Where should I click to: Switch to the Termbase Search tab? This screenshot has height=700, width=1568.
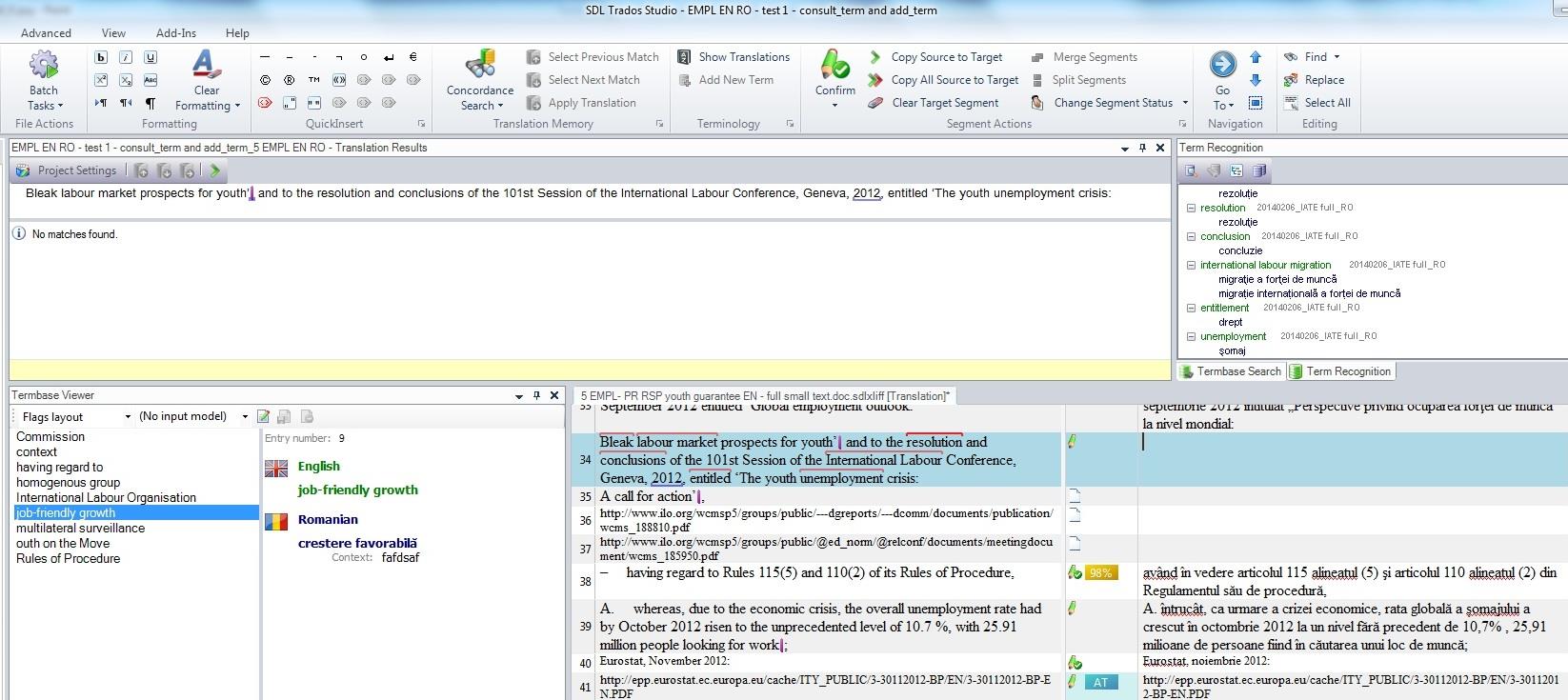click(x=1231, y=371)
